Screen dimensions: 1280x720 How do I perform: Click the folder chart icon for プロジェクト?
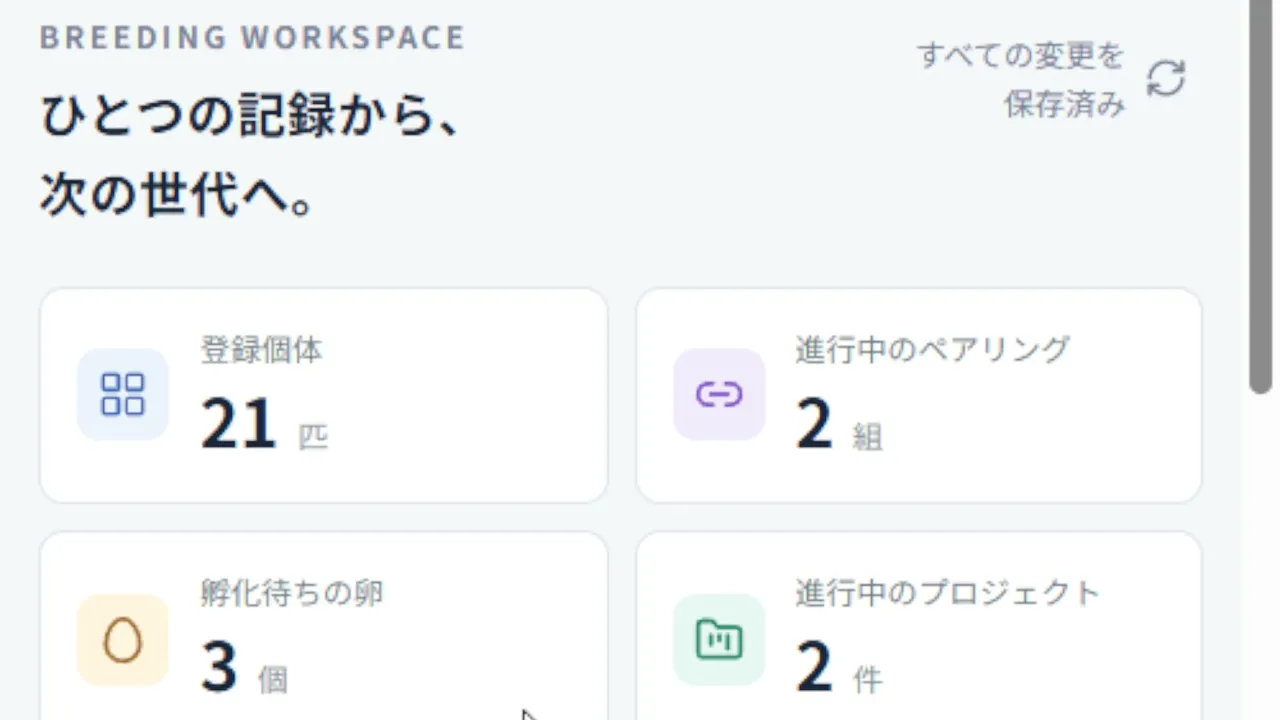719,640
